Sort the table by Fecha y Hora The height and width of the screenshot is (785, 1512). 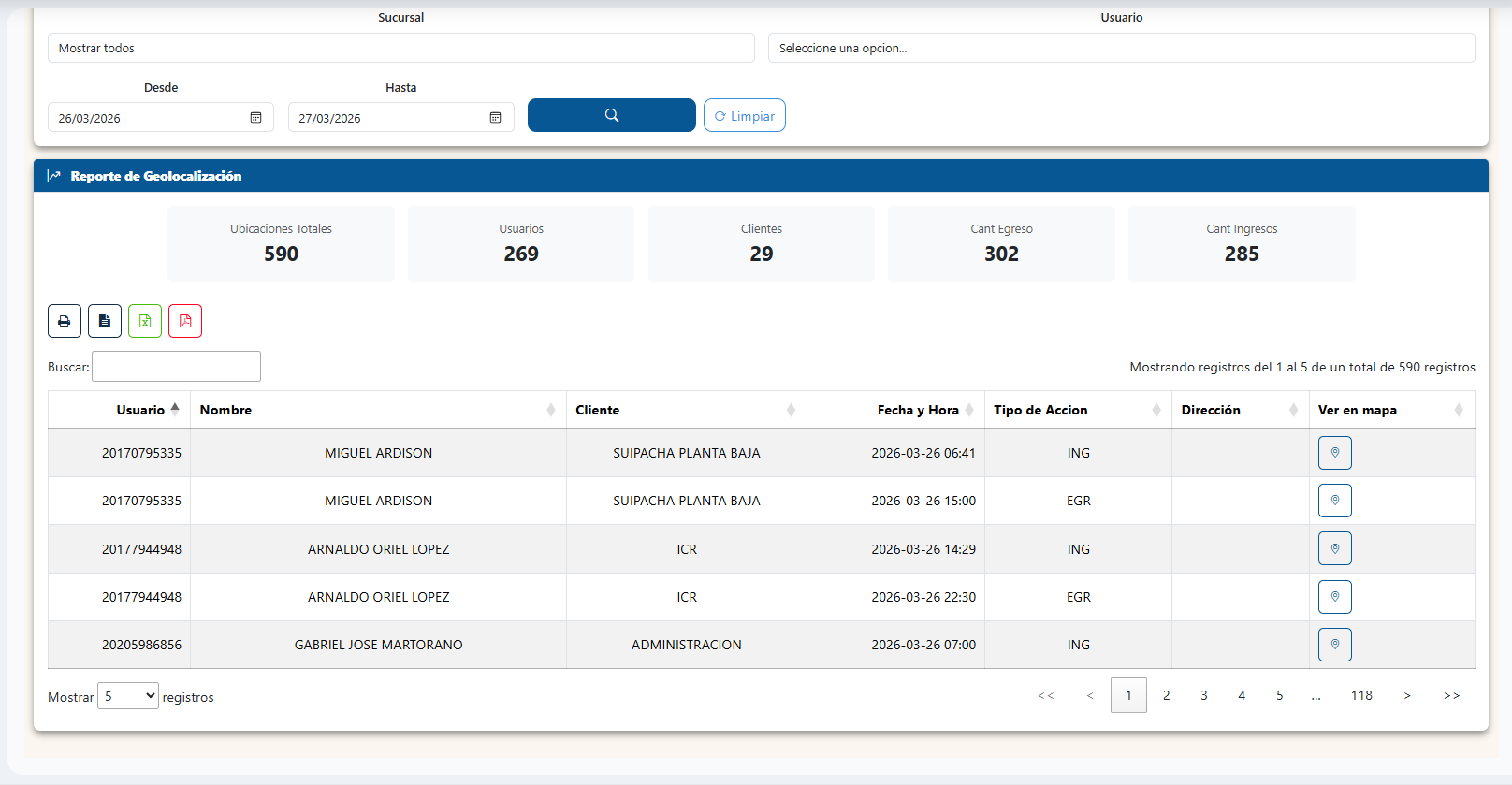tap(917, 410)
